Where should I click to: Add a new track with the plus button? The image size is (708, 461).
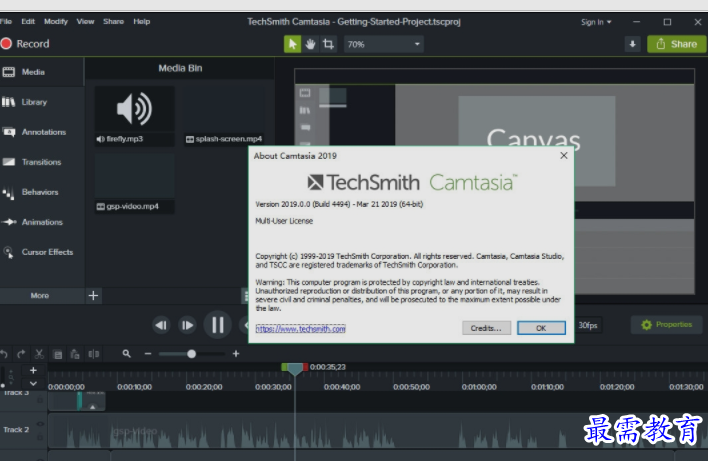(33, 371)
